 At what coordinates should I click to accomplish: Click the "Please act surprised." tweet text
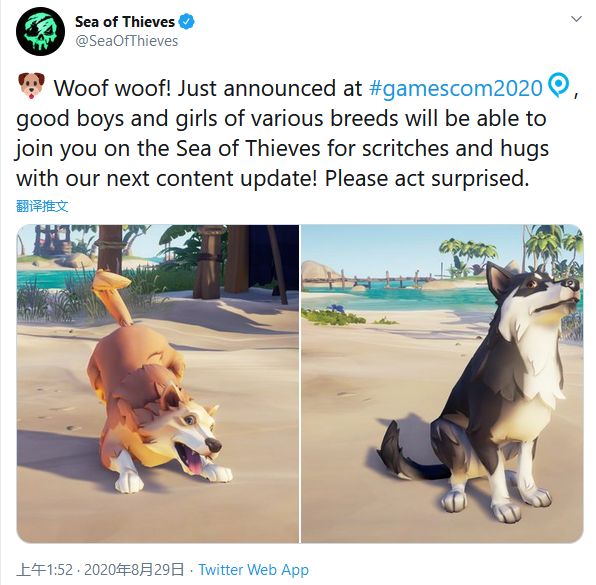[x=427, y=178]
